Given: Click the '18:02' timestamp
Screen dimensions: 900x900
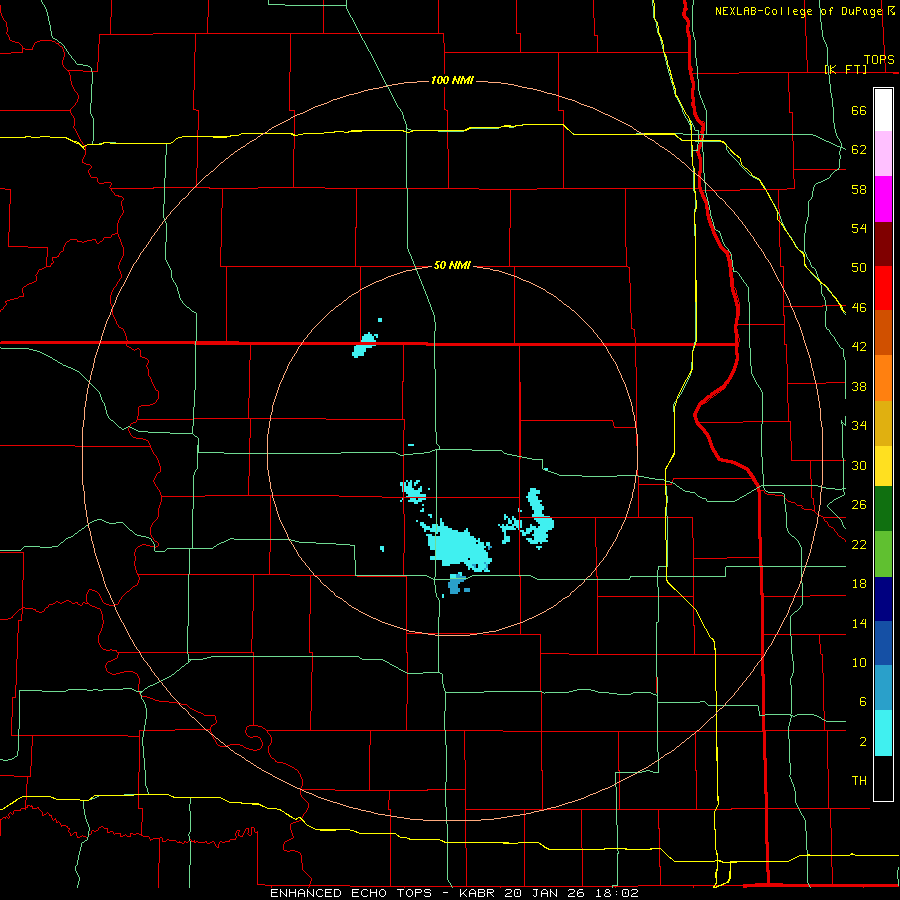Looking at the screenshot, I should (616, 893).
